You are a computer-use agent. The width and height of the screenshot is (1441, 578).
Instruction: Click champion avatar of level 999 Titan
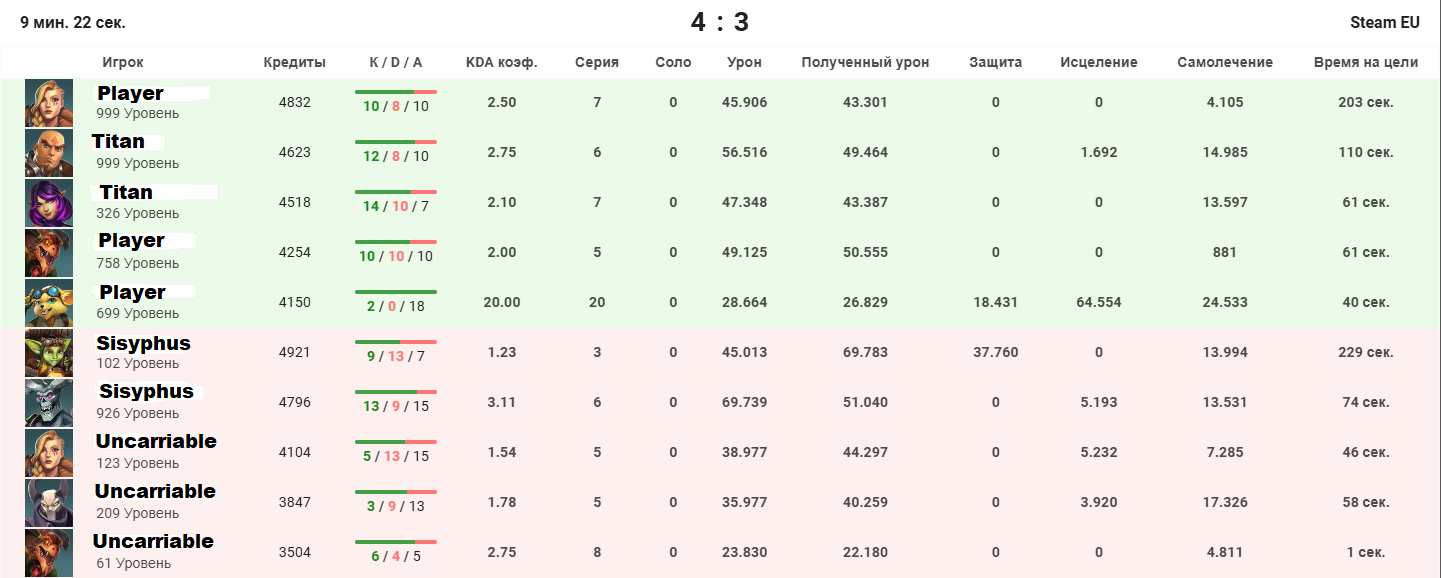point(49,153)
